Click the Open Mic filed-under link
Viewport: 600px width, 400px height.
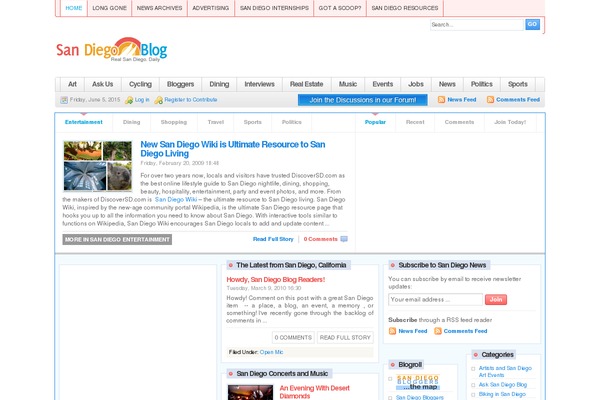point(271,352)
